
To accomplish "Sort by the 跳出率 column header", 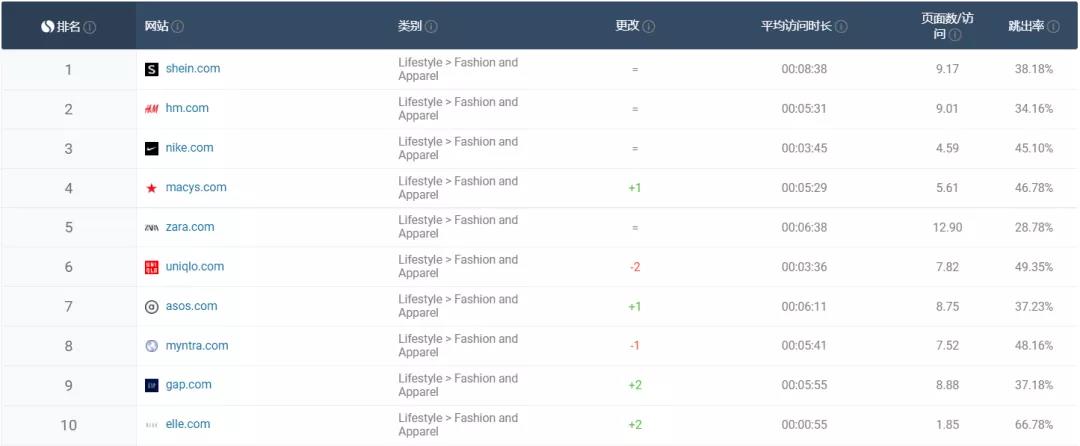I will tap(1026, 27).
